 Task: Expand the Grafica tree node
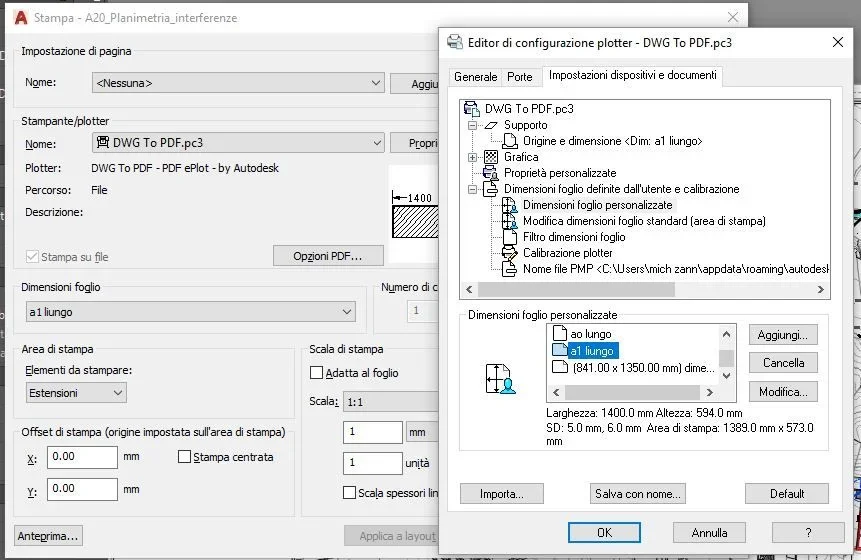point(472,157)
